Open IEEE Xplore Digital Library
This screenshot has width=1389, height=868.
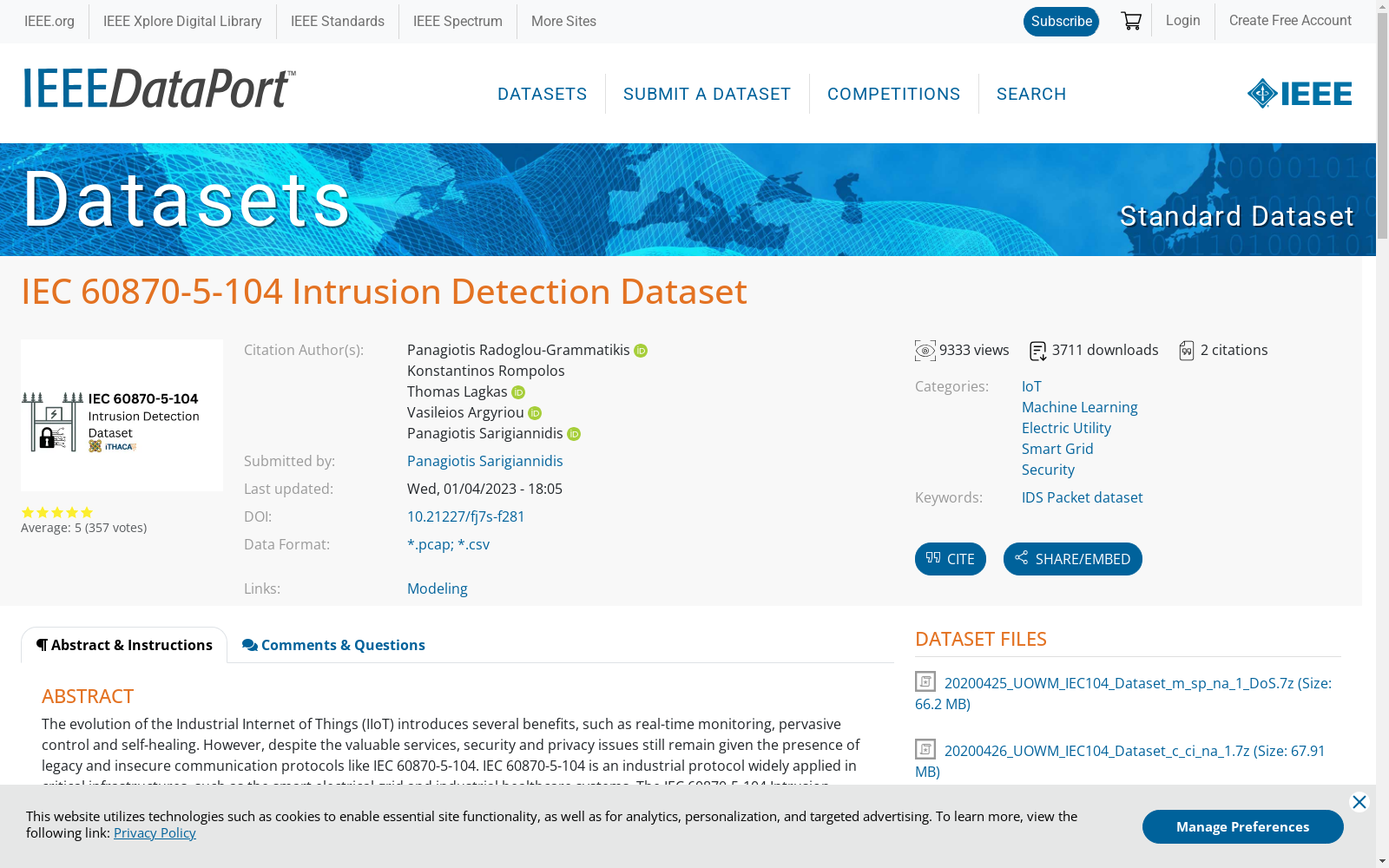pos(182,22)
